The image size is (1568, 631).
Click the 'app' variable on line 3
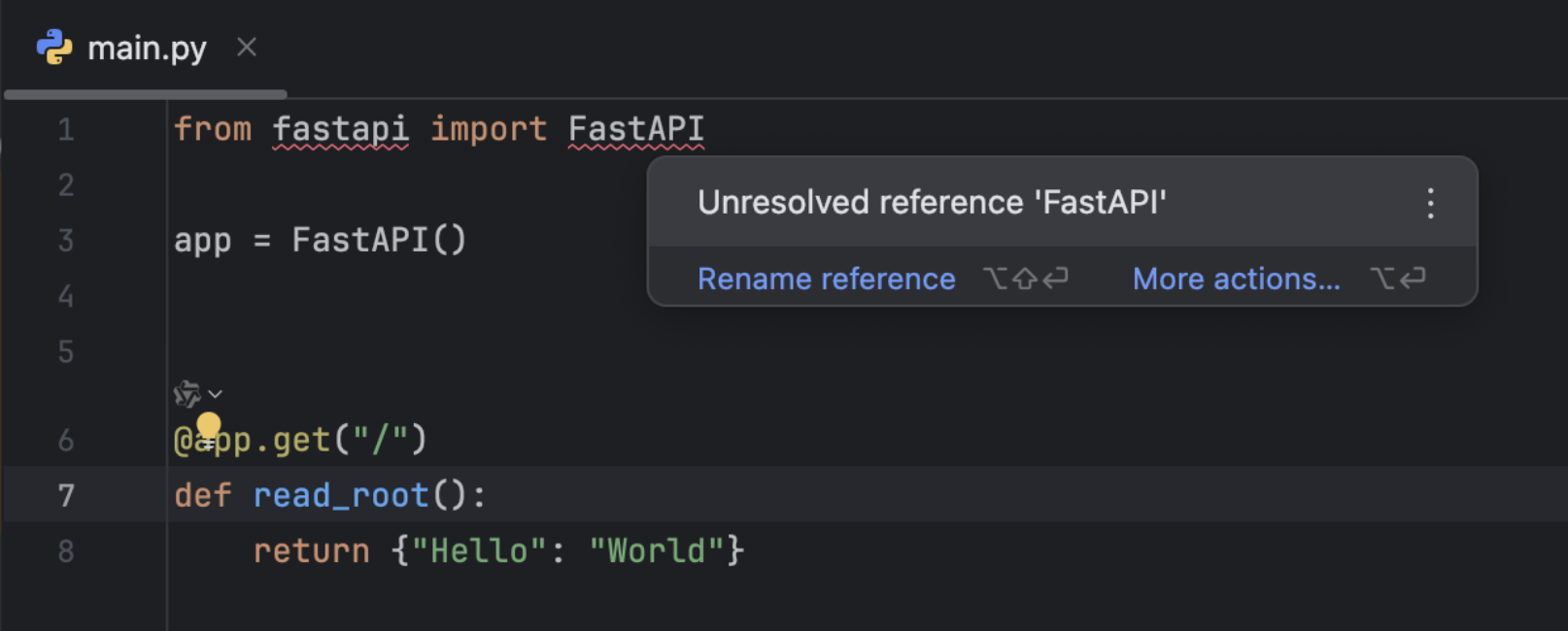[x=202, y=241]
